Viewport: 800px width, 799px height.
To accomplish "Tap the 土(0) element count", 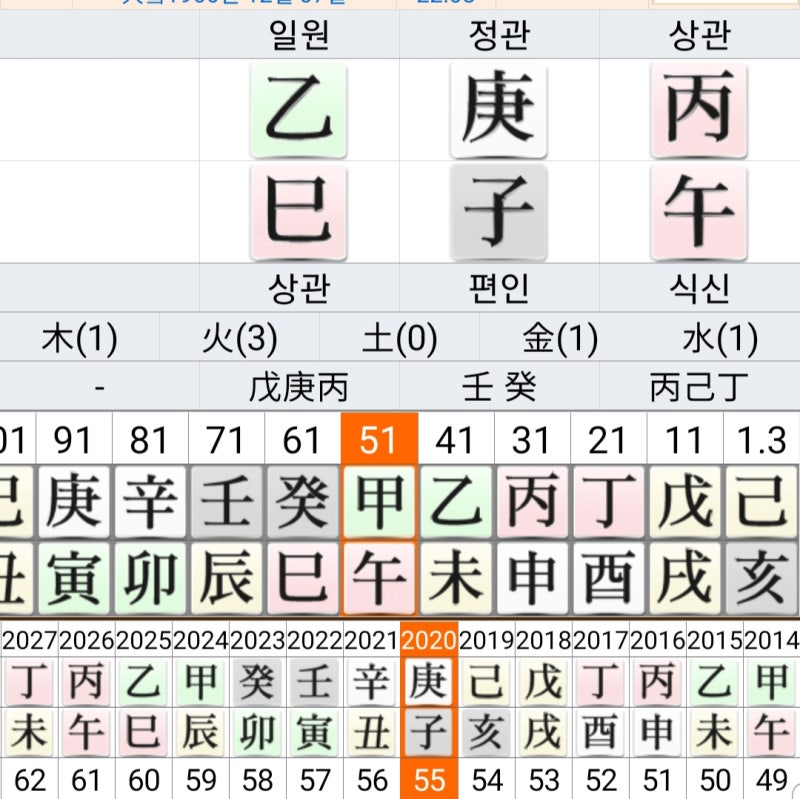I will 399,339.
